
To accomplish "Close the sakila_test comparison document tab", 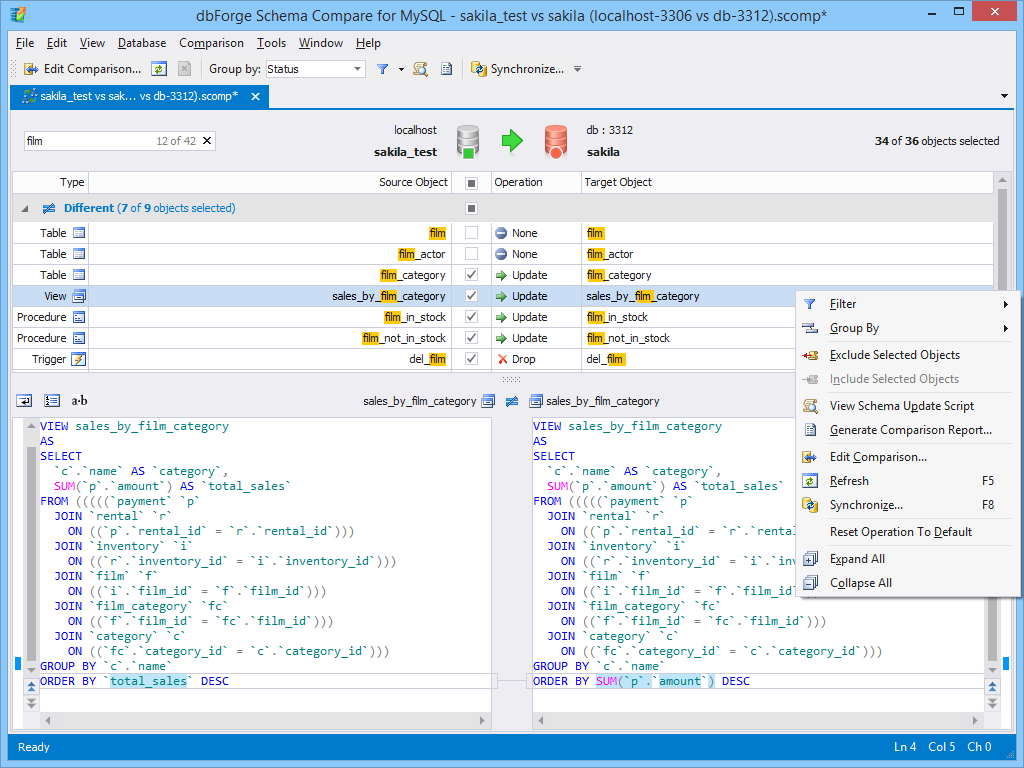I will 255,97.
